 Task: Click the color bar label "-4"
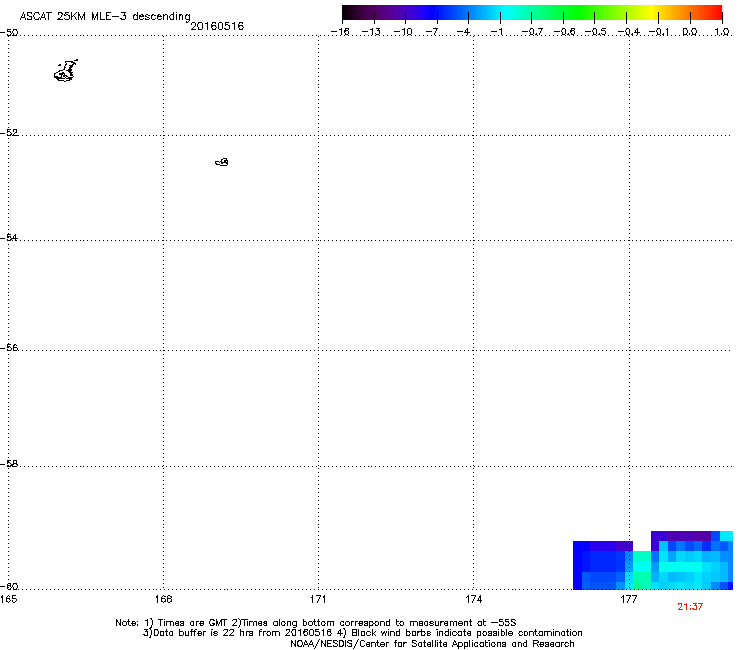(x=463, y=32)
